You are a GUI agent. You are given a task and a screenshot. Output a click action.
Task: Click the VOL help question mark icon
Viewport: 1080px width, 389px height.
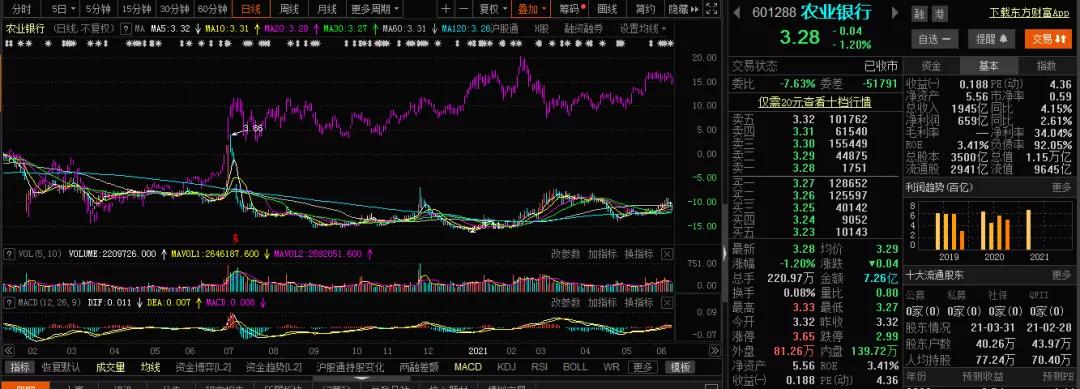9,253
